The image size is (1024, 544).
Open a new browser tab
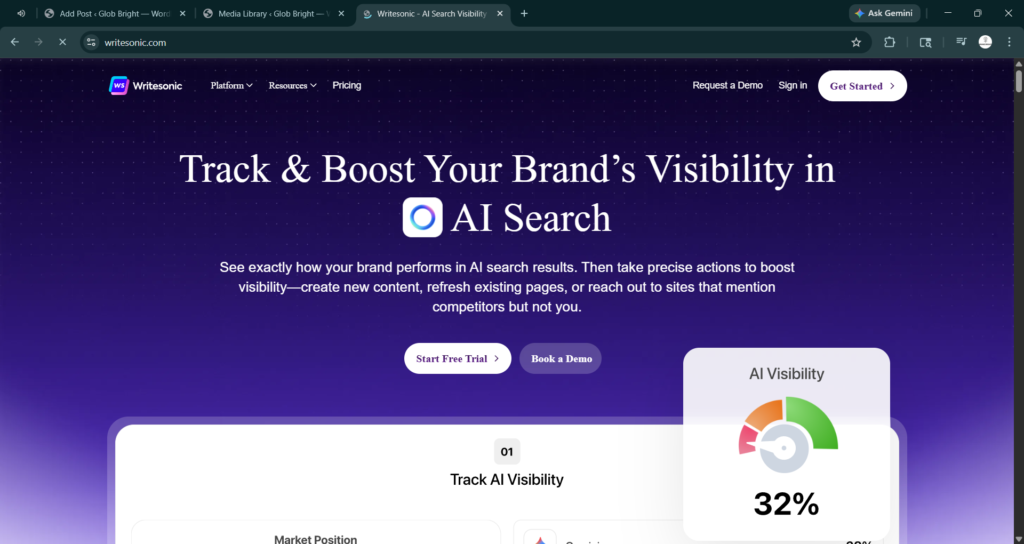point(524,13)
